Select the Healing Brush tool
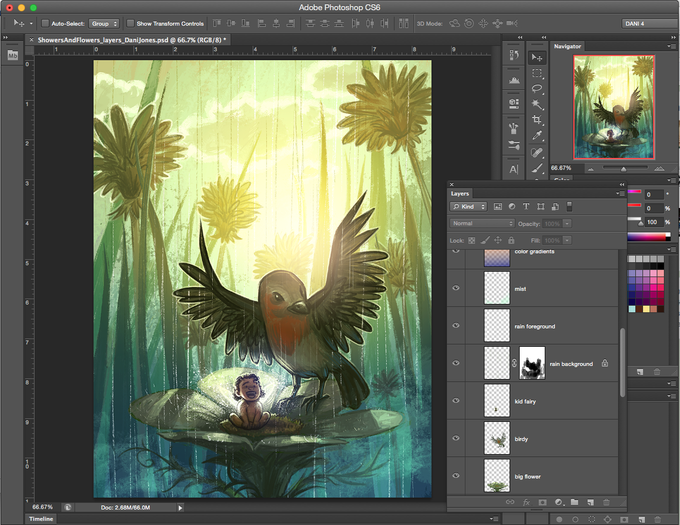 point(537,152)
